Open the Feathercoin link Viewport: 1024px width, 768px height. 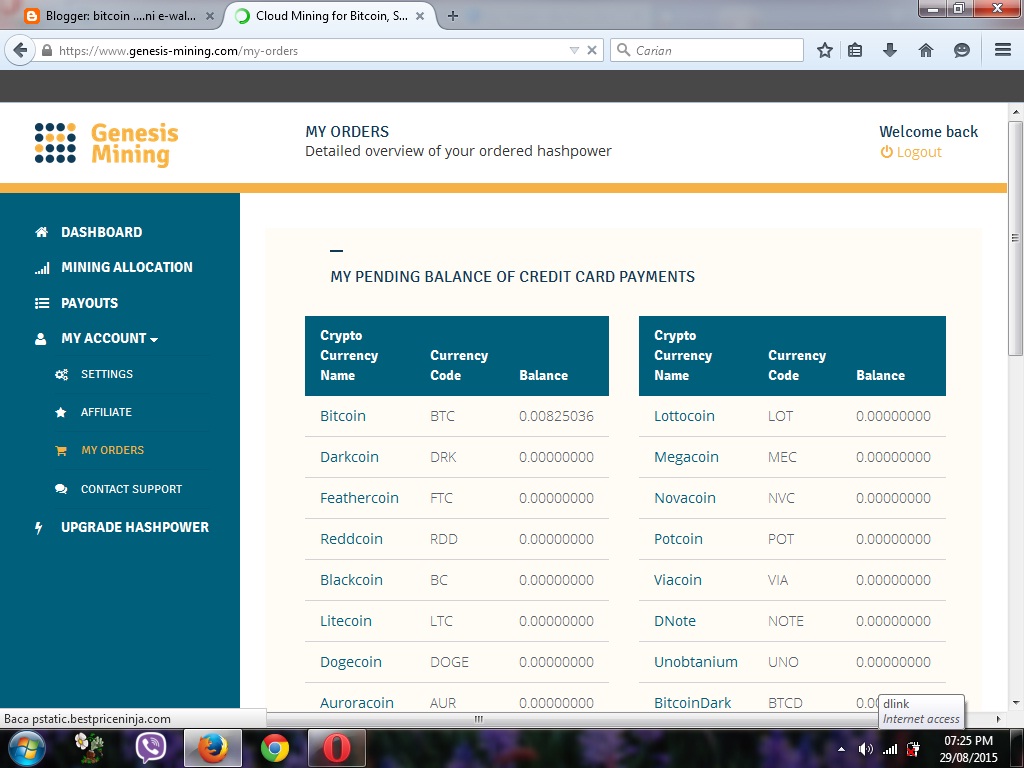359,498
